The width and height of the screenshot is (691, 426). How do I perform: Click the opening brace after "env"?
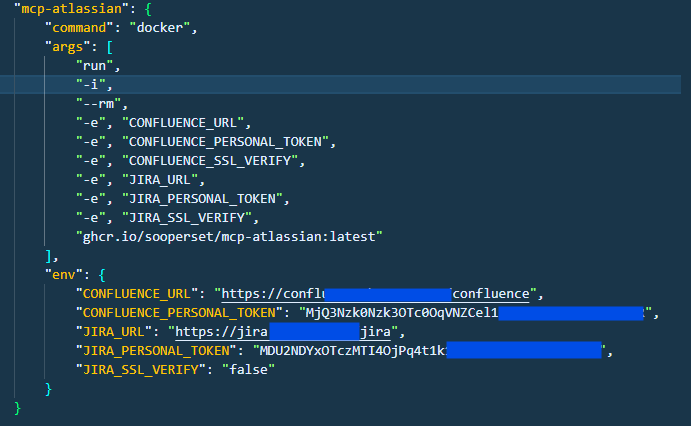point(102,275)
